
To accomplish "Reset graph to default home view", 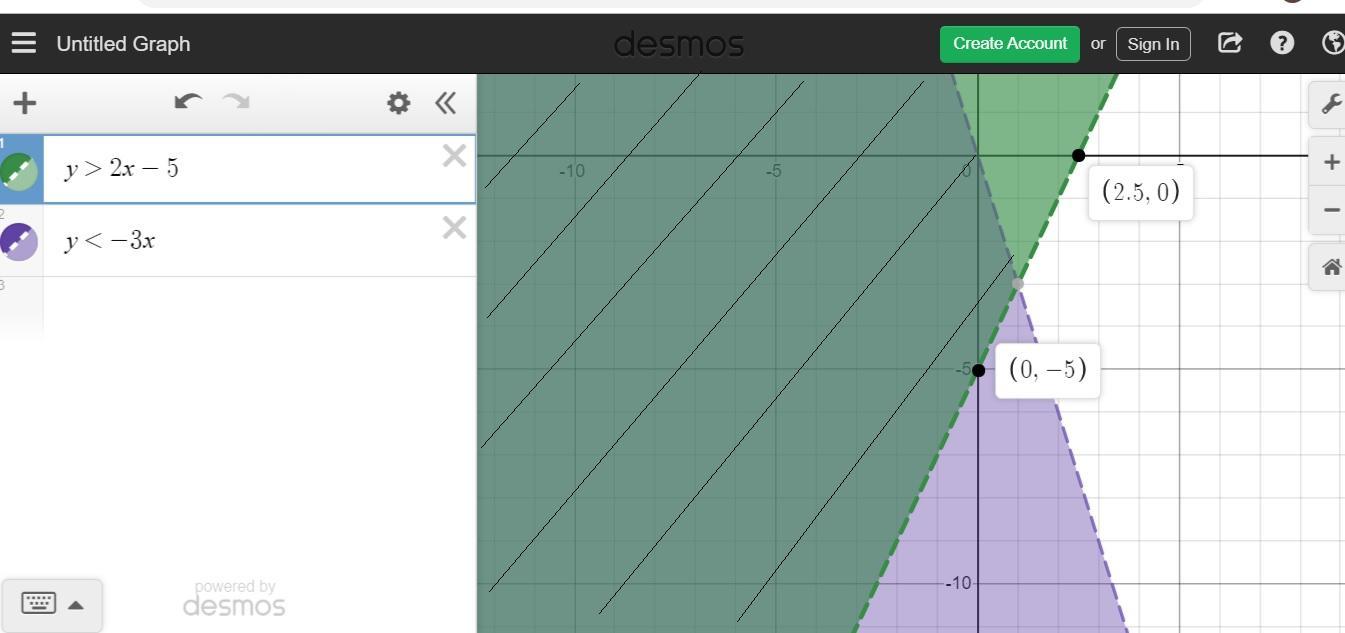I will [x=1330, y=267].
